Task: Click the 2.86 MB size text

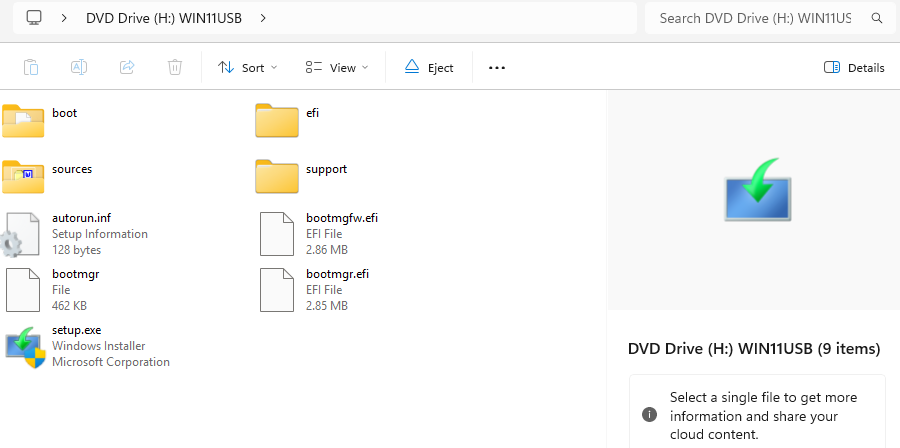Action: (x=327, y=250)
